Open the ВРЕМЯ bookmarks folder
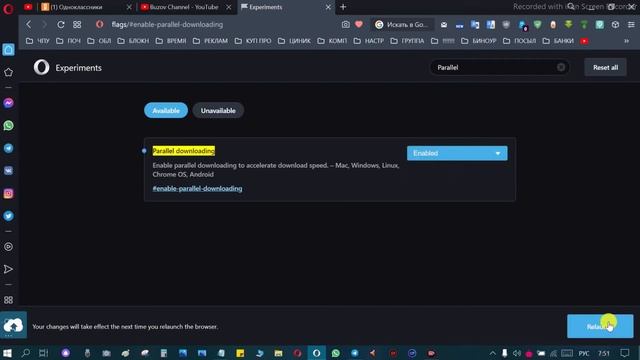The height and width of the screenshot is (360, 640). click(171, 41)
